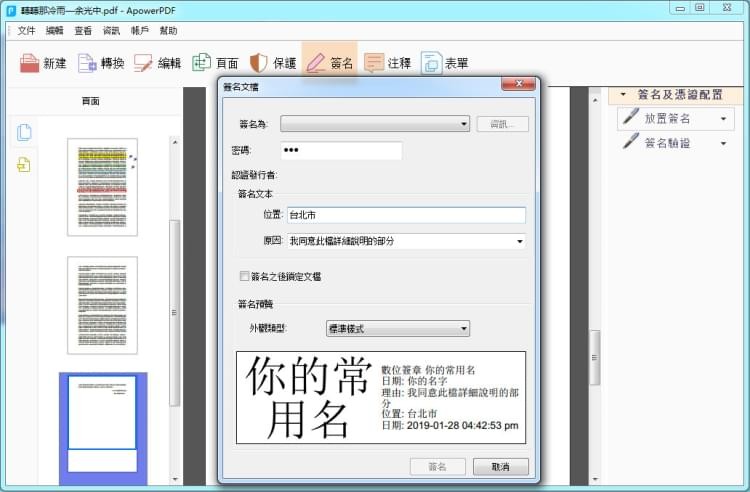Open the 編輯 menu in menu bar
The height and width of the screenshot is (492, 750).
(55, 31)
